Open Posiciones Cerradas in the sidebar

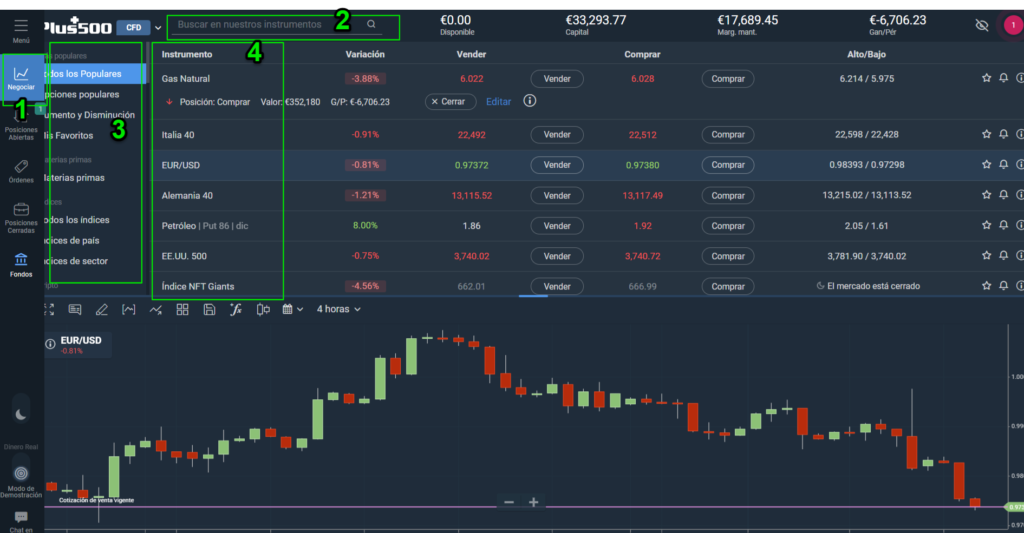click(21, 218)
